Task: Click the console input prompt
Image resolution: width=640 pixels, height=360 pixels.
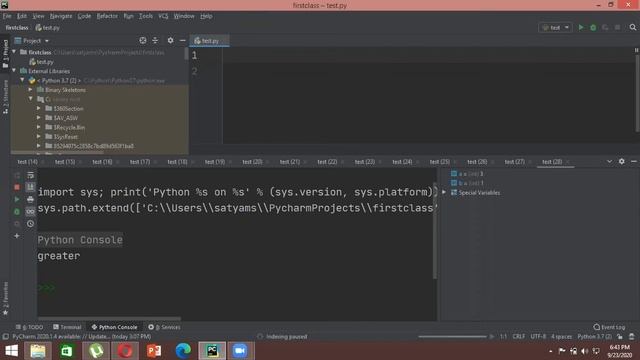Action: tap(46, 287)
